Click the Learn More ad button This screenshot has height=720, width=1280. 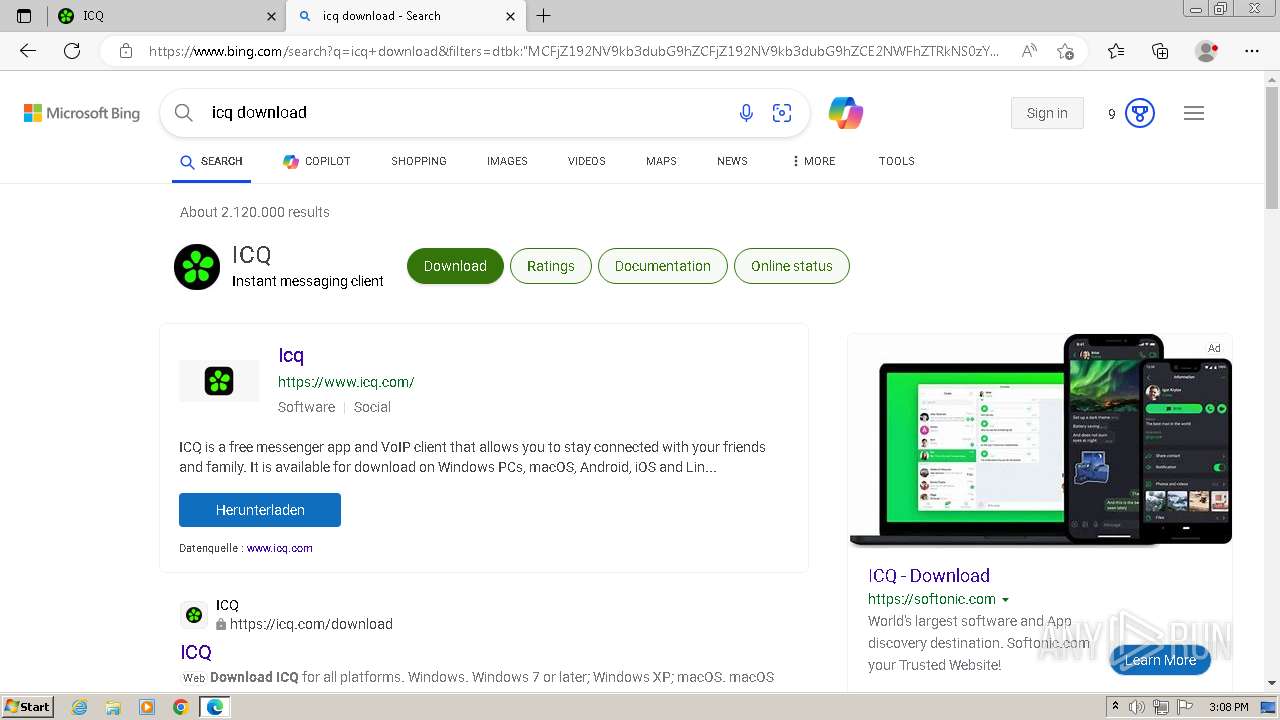1160,660
